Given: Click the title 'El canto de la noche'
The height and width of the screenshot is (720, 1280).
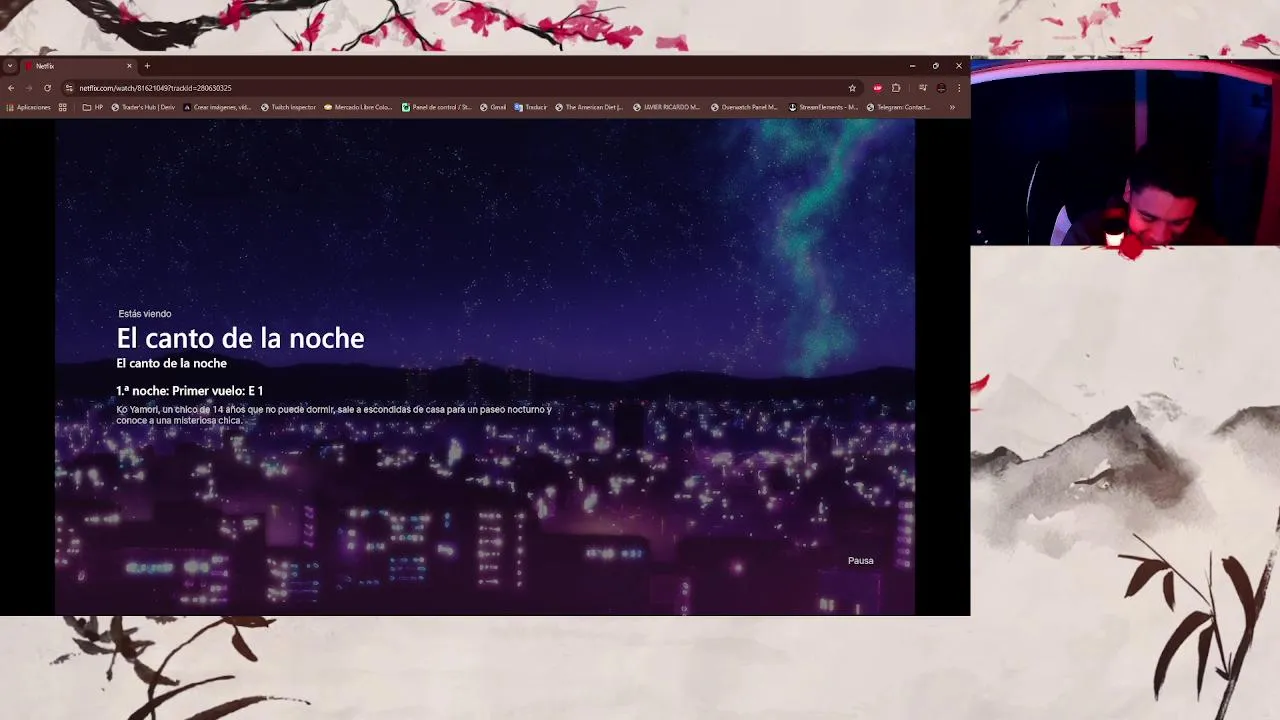Looking at the screenshot, I should pos(240,338).
